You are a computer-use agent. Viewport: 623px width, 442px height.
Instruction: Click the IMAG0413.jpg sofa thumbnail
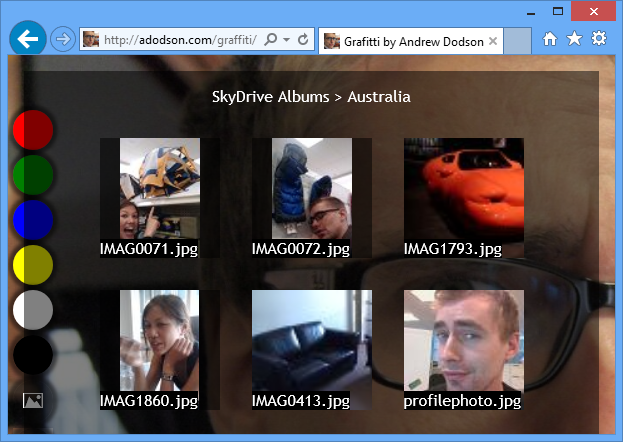click(311, 340)
